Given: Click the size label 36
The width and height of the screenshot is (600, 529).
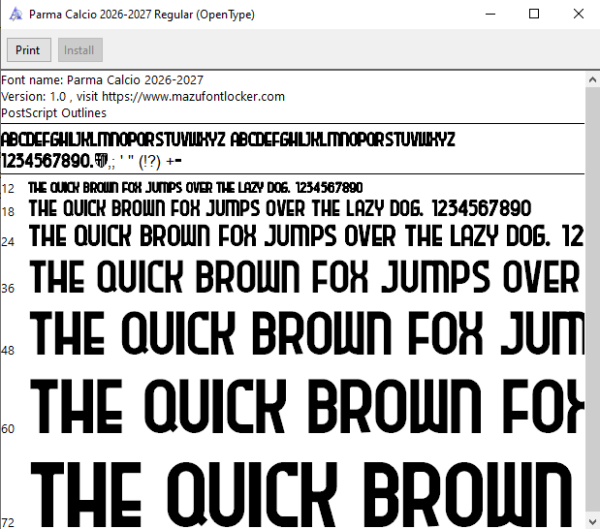Looking at the screenshot, I should point(8,288).
